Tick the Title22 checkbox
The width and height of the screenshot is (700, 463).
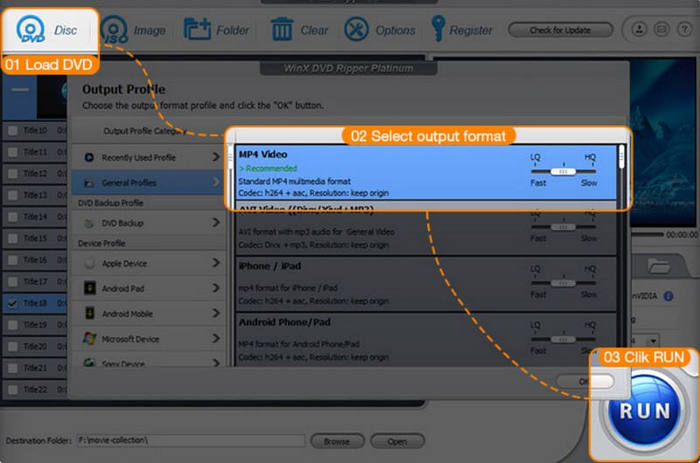[12, 389]
